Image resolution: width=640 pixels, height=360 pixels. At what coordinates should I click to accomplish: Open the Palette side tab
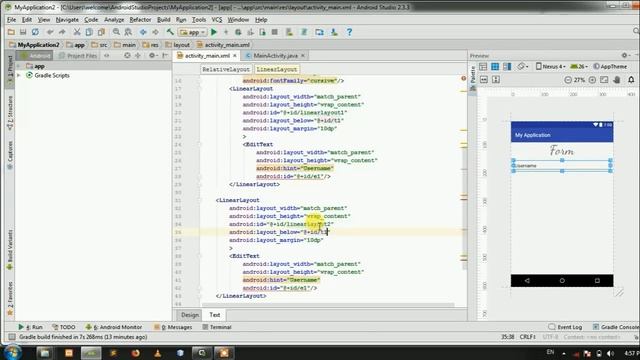(473, 79)
